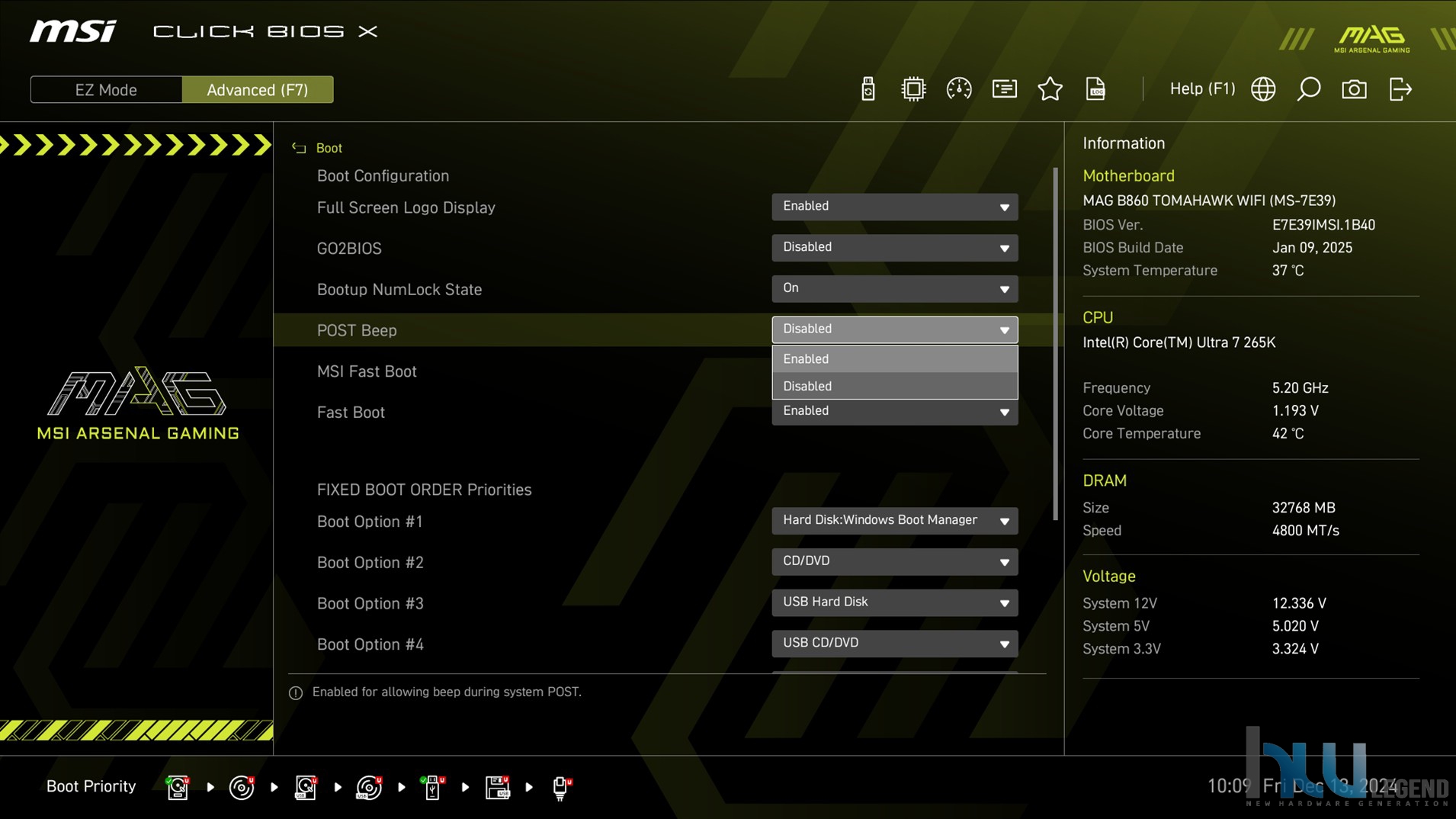Open Boot Option #2 dropdown
1456x819 pixels.
pos(894,561)
